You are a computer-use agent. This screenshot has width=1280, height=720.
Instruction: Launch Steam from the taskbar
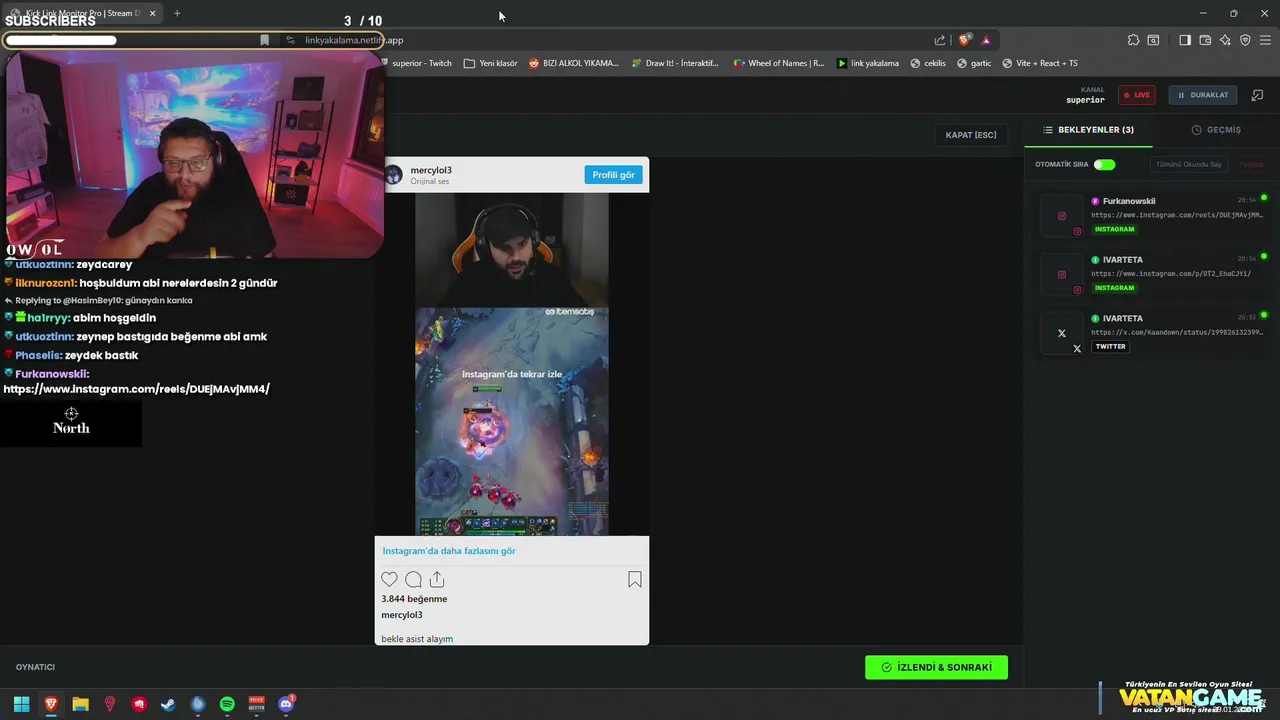[168, 704]
